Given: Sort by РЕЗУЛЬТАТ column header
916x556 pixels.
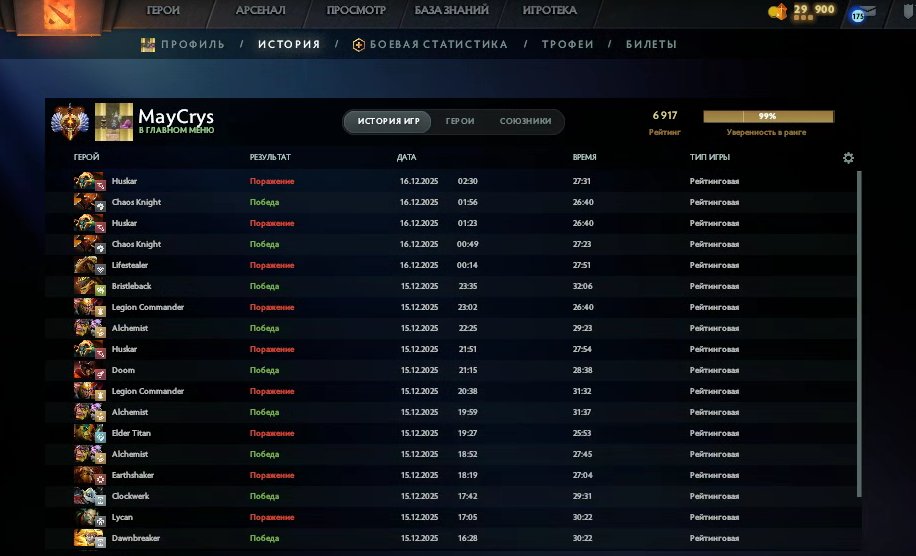Looking at the screenshot, I should [270, 157].
